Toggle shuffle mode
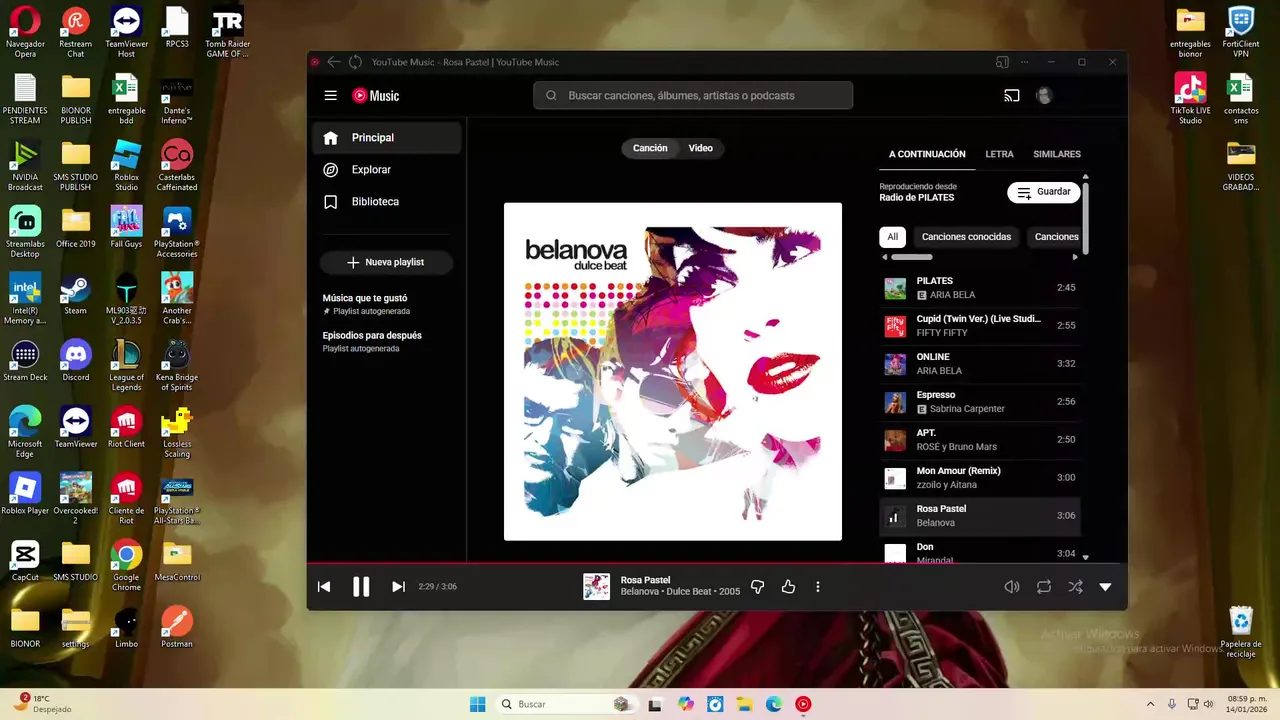 (1075, 587)
